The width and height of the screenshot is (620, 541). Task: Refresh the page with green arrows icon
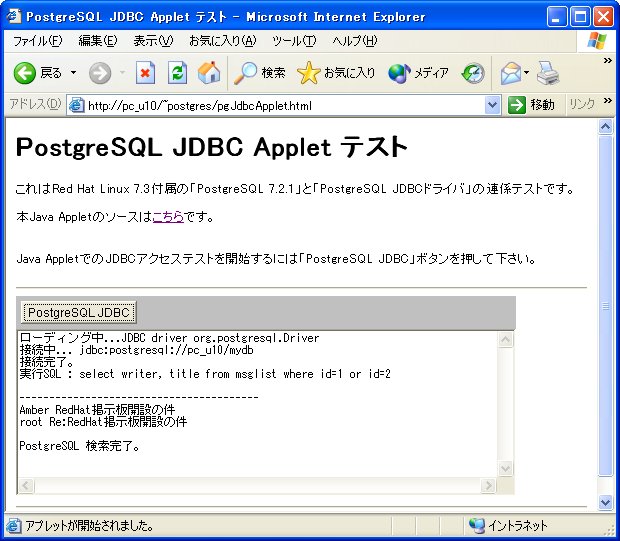(x=177, y=73)
